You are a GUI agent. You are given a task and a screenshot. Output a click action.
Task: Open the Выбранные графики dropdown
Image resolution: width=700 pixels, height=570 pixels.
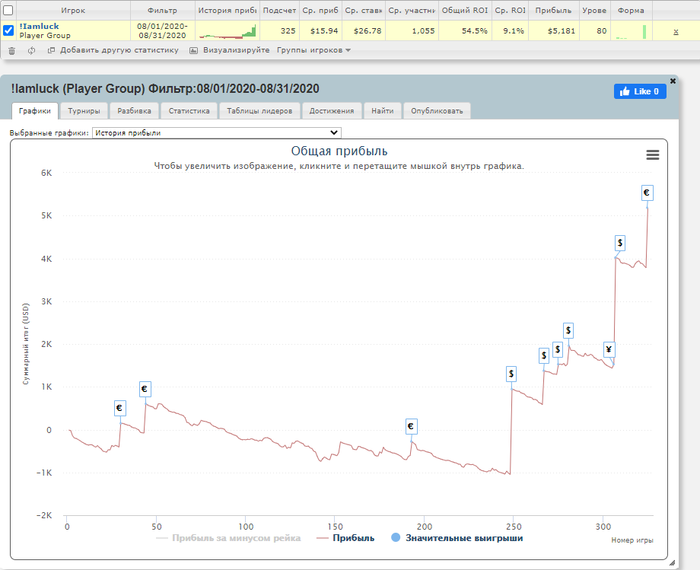pyautogui.click(x=217, y=133)
